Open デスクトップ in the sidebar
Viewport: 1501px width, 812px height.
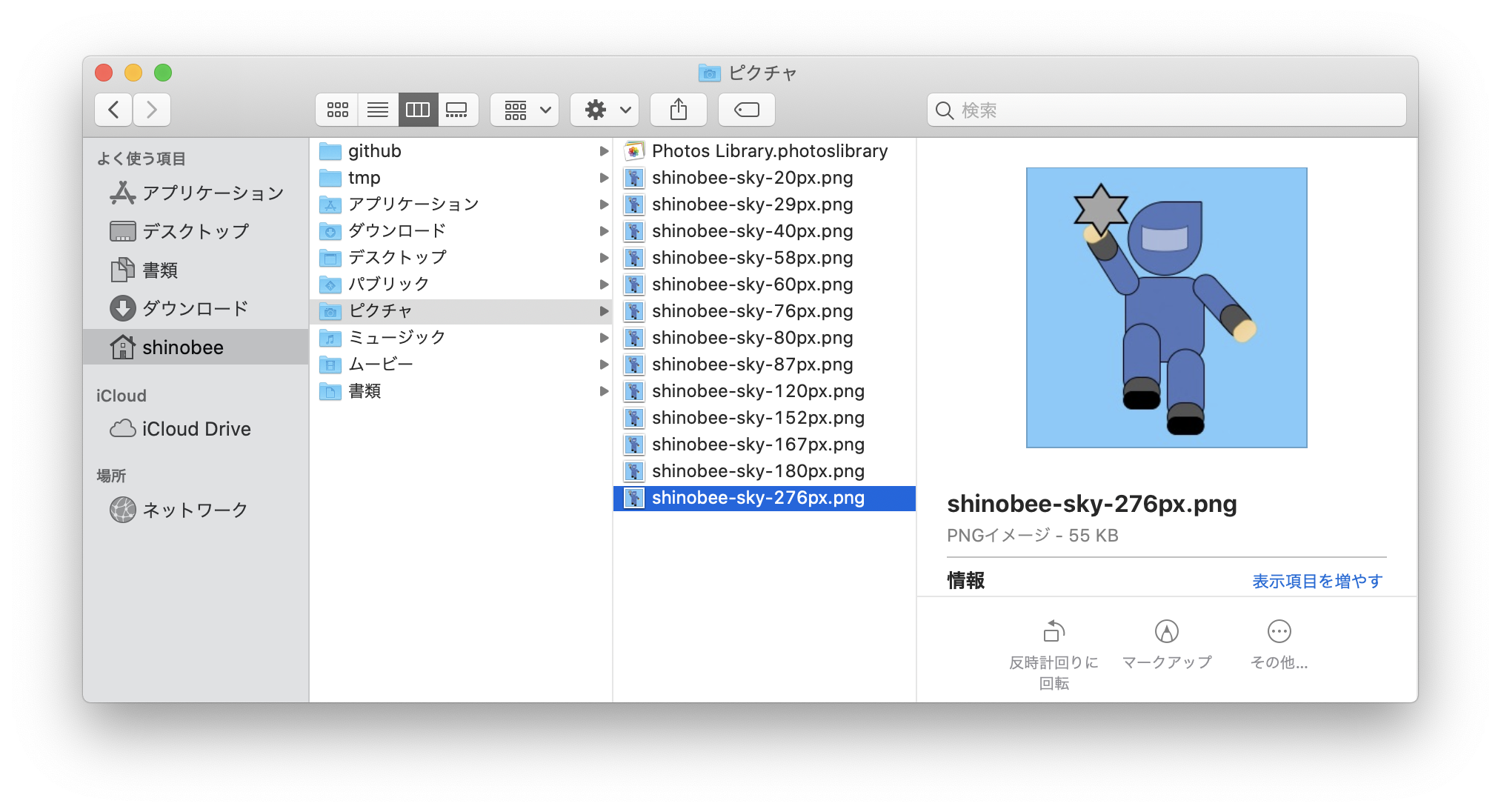(196, 231)
